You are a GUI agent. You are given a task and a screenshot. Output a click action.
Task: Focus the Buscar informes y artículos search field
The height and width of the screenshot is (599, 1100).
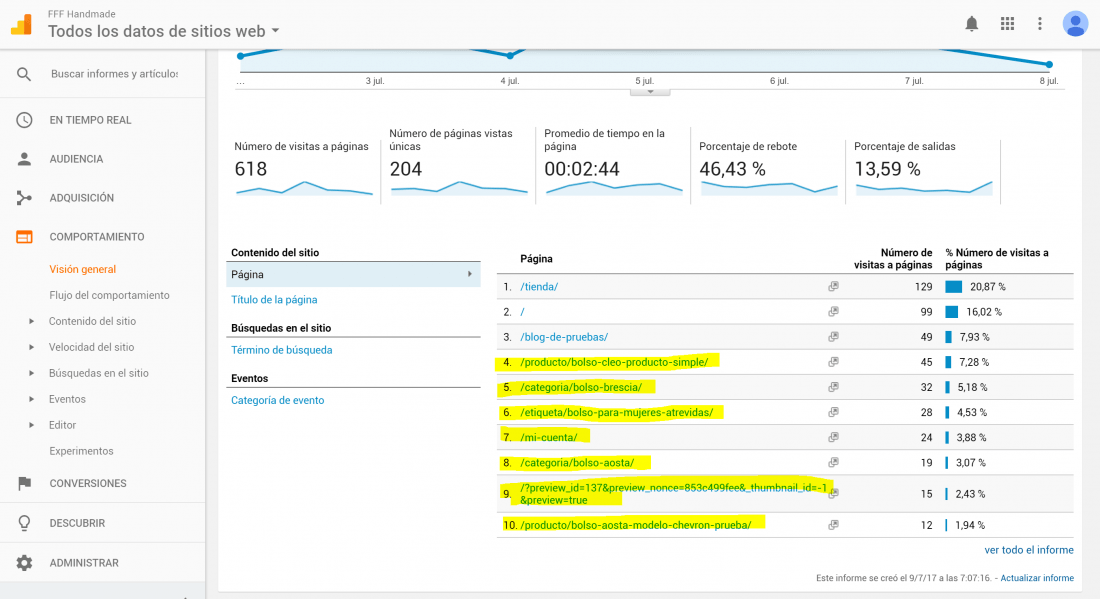(114, 74)
